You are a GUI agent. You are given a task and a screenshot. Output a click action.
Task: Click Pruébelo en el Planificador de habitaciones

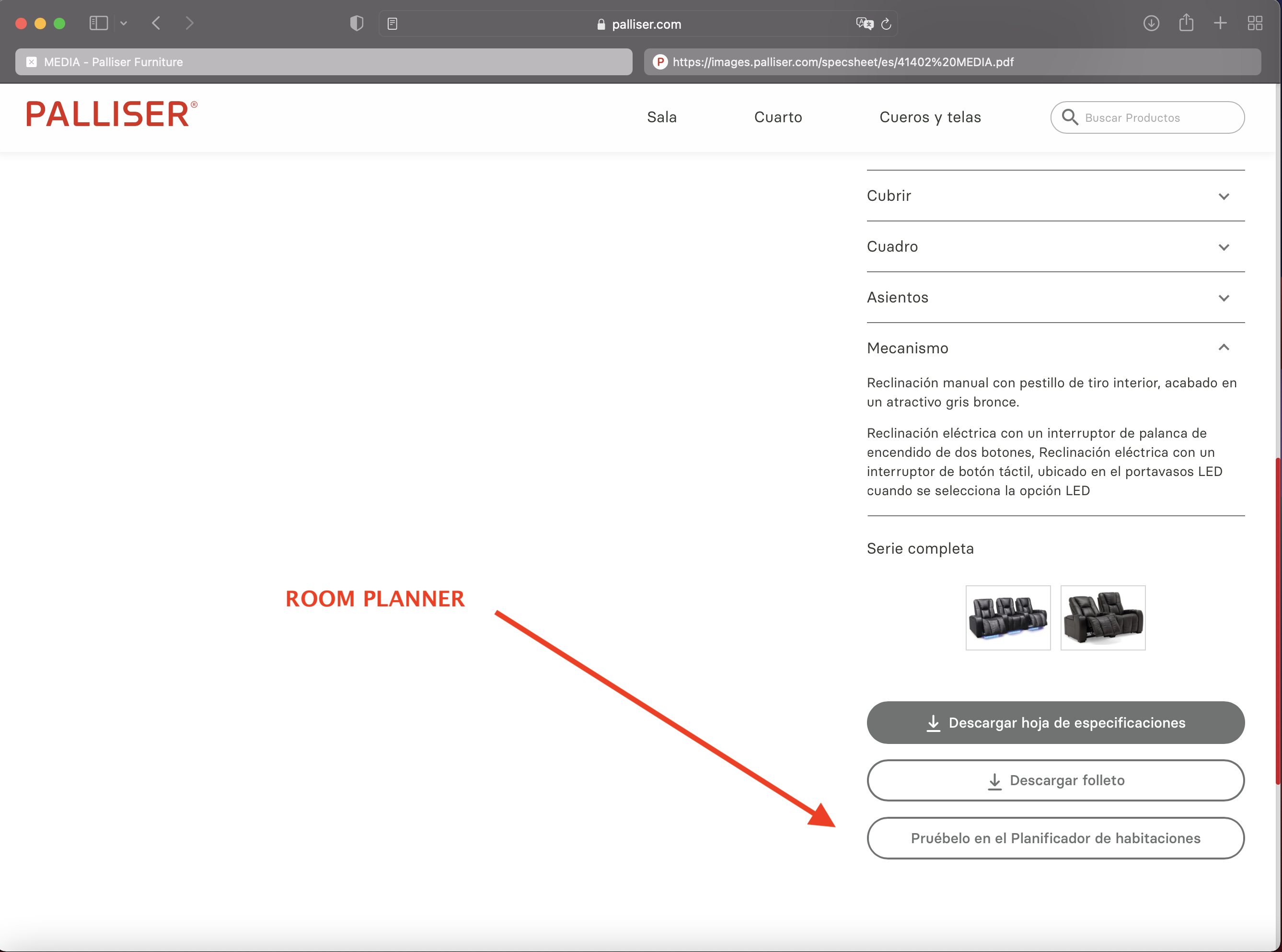pos(1056,838)
